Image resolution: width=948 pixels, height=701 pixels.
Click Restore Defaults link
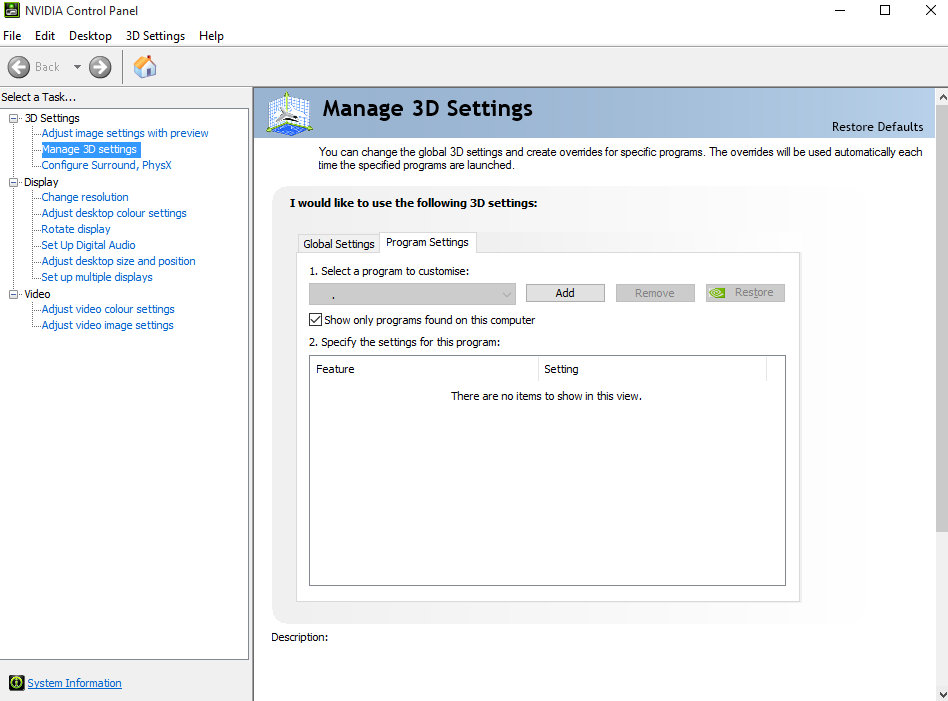pyautogui.click(x=877, y=126)
